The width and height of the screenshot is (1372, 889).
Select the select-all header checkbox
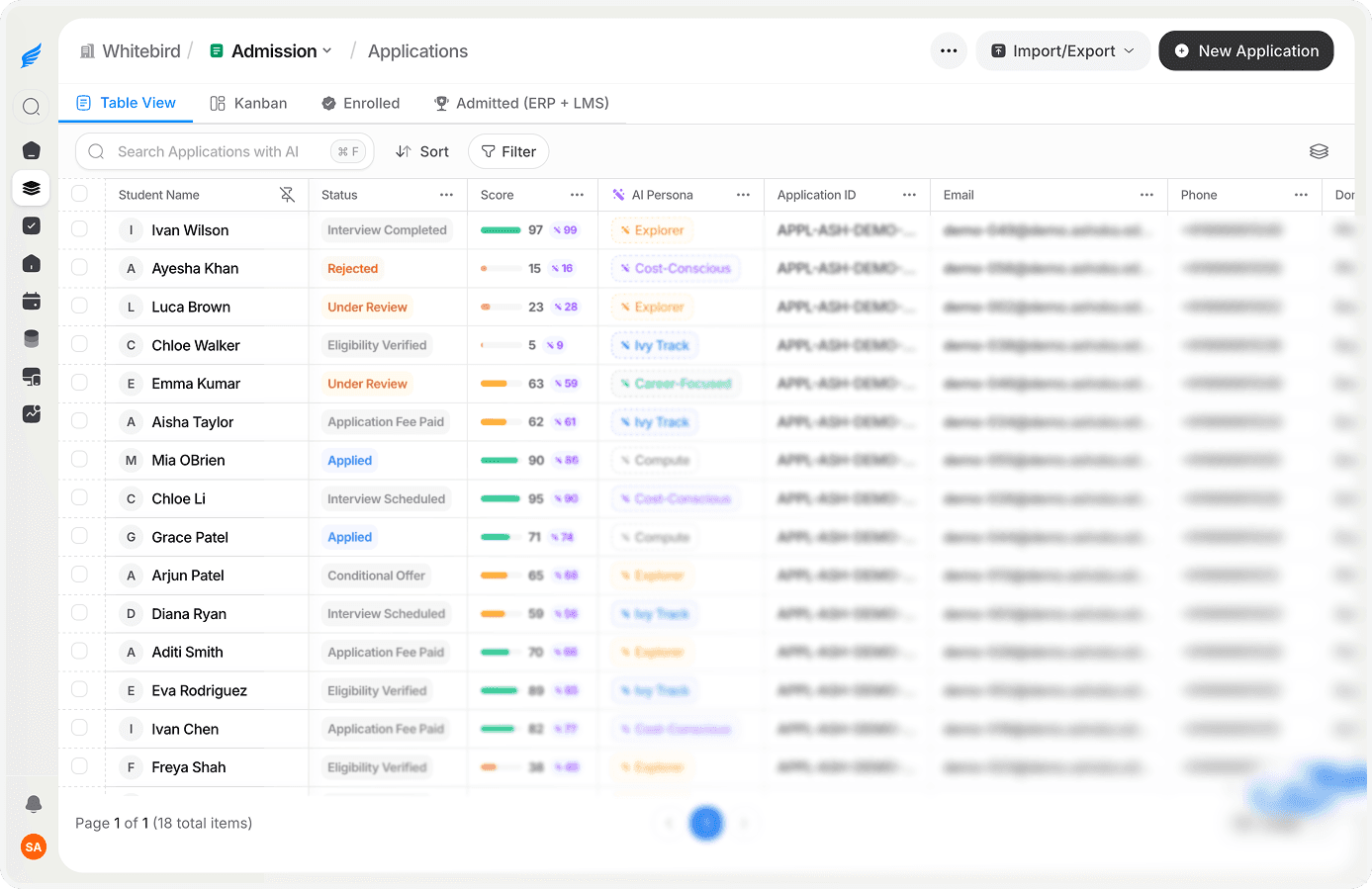click(x=80, y=194)
